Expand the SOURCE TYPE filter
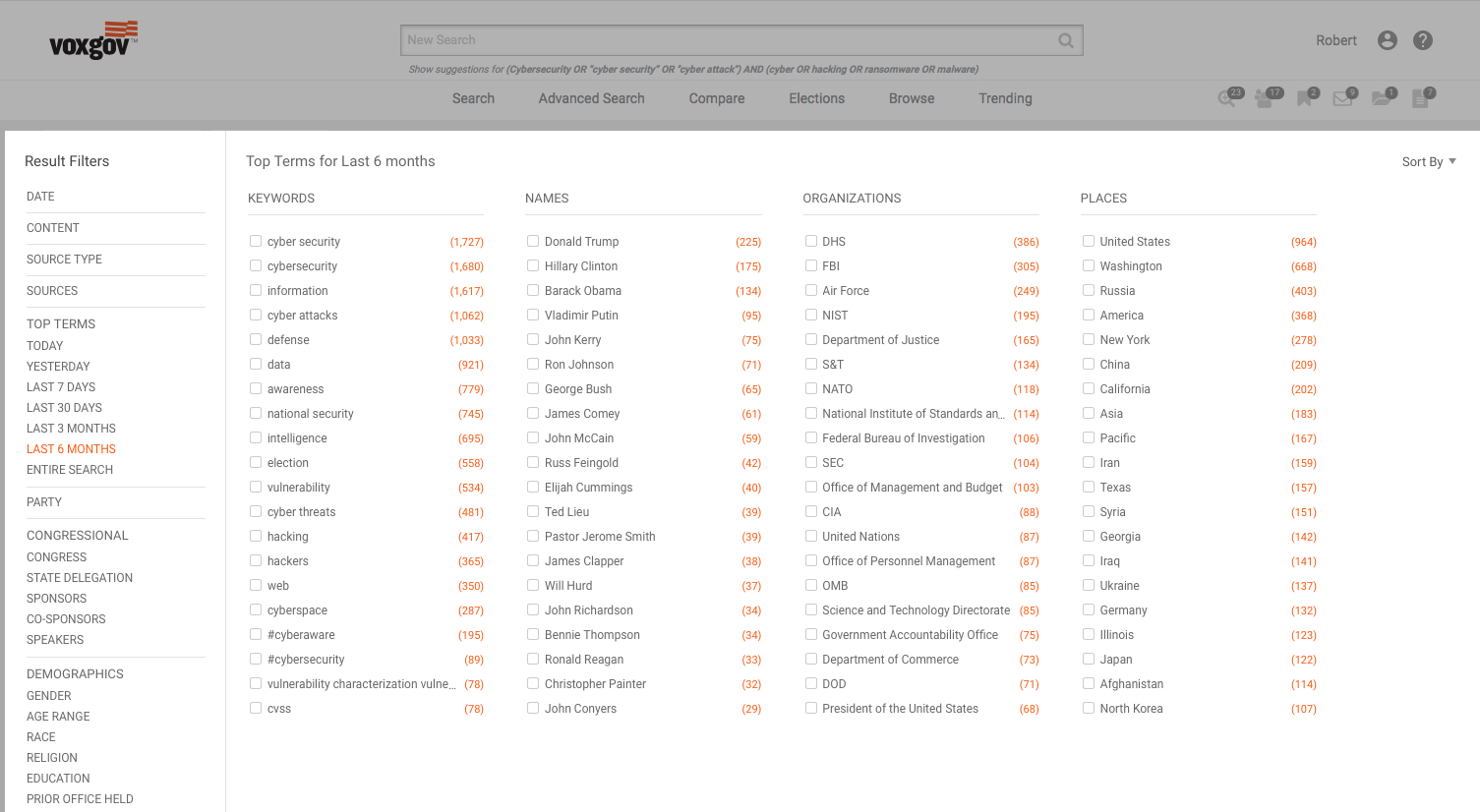 65,260
